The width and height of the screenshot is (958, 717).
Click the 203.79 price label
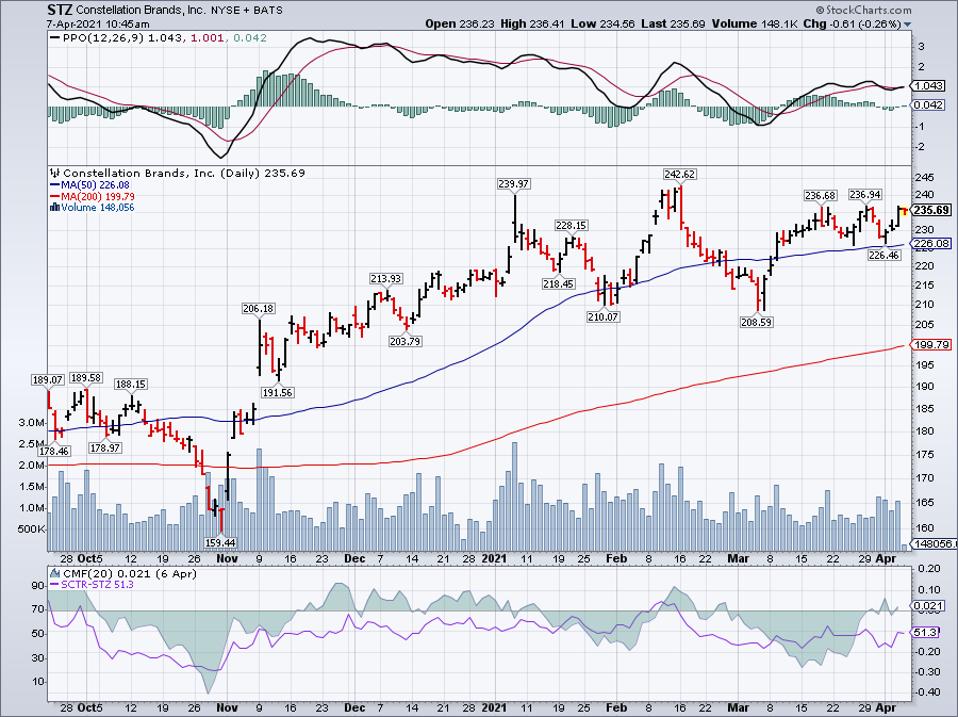point(404,341)
